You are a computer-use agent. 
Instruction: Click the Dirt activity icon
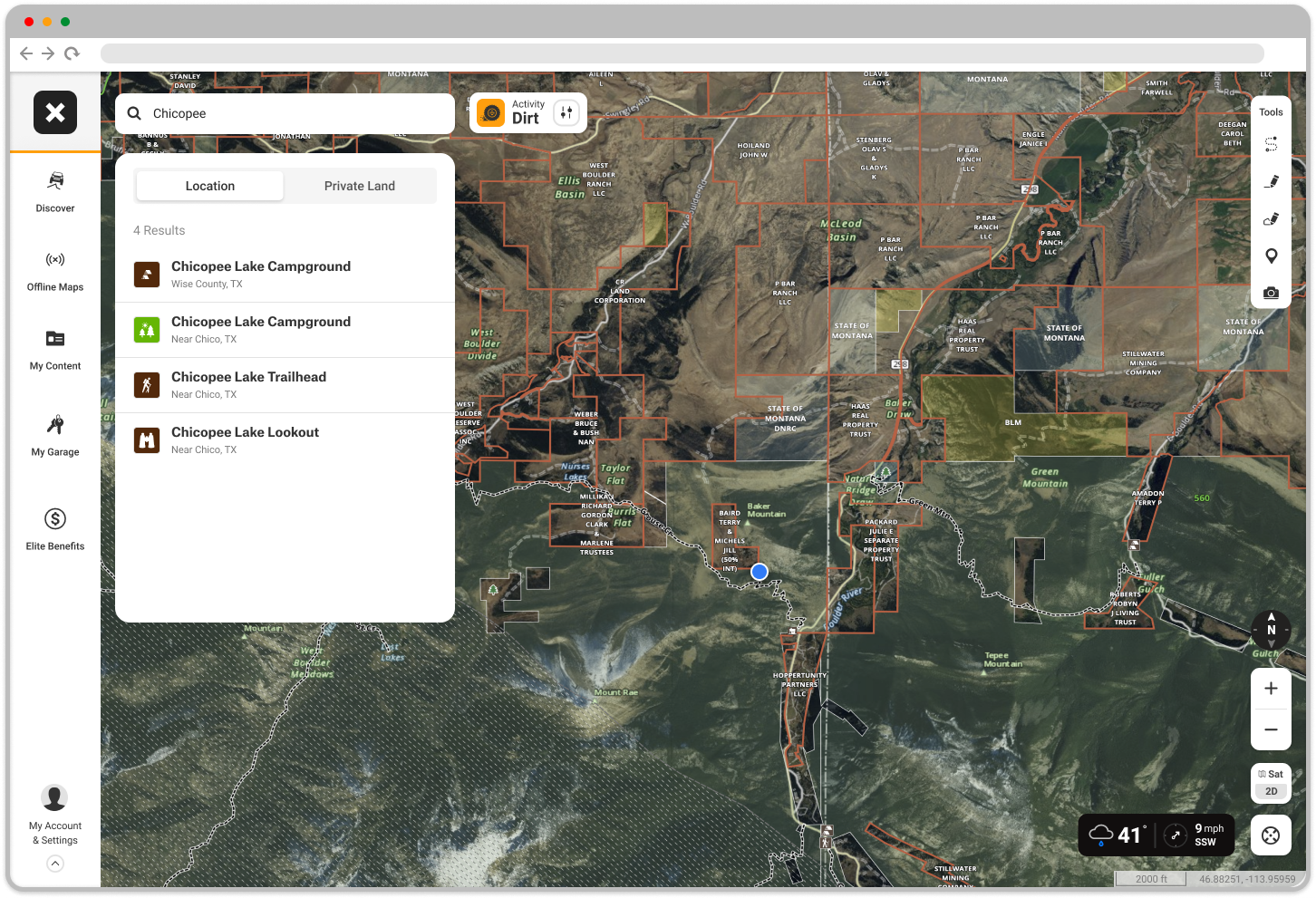tap(491, 113)
